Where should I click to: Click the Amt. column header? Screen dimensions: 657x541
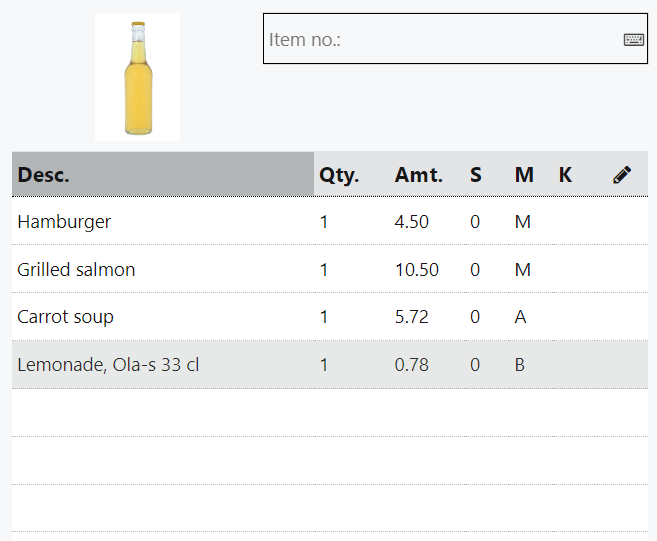click(418, 175)
